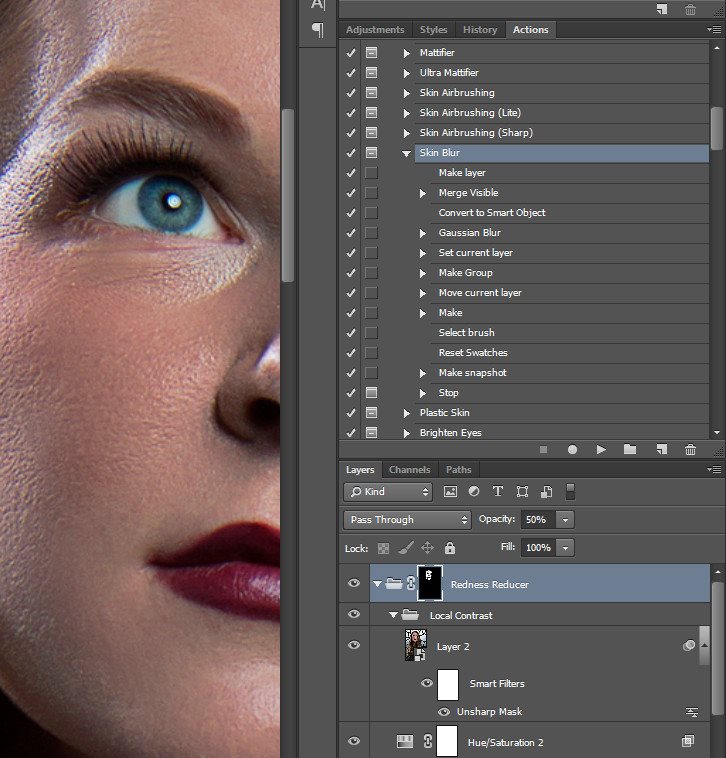Select the Make snapshot action step
Viewport: 726px width, 758px height.
pos(472,373)
